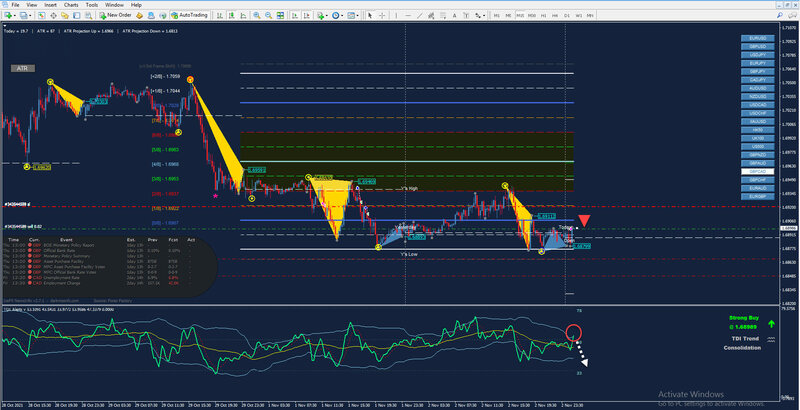Zoom out of the chart

click(x=268, y=15)
